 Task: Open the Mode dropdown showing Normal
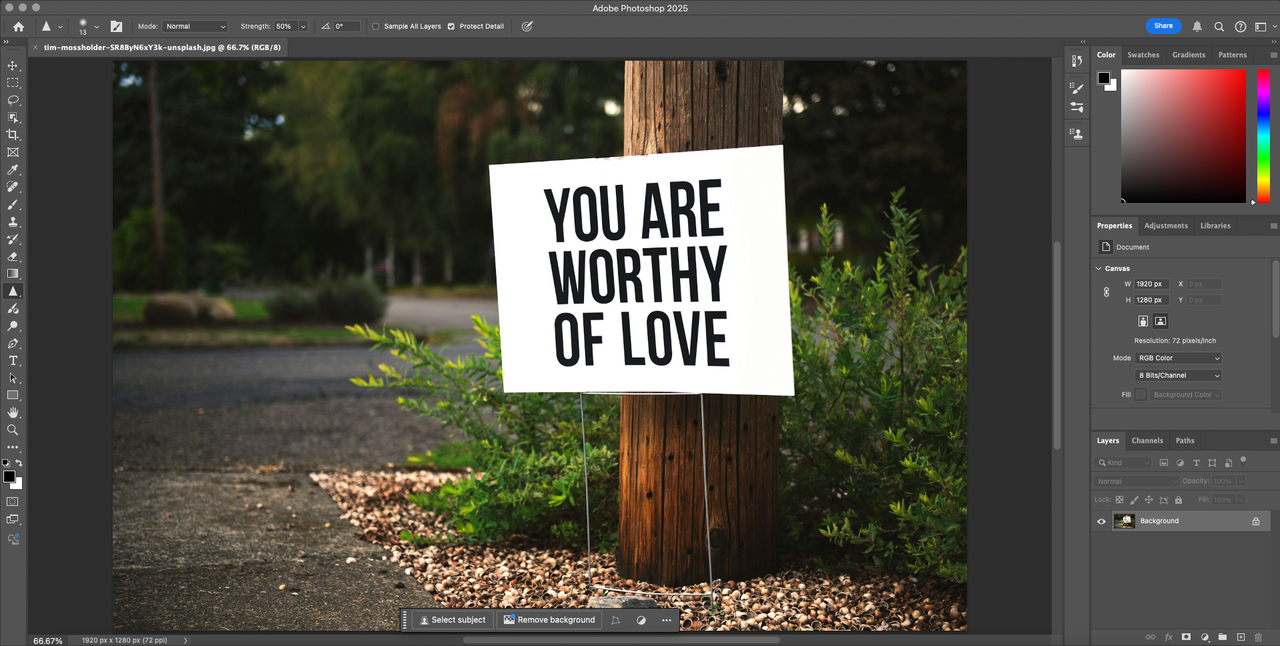coord(195,26)
